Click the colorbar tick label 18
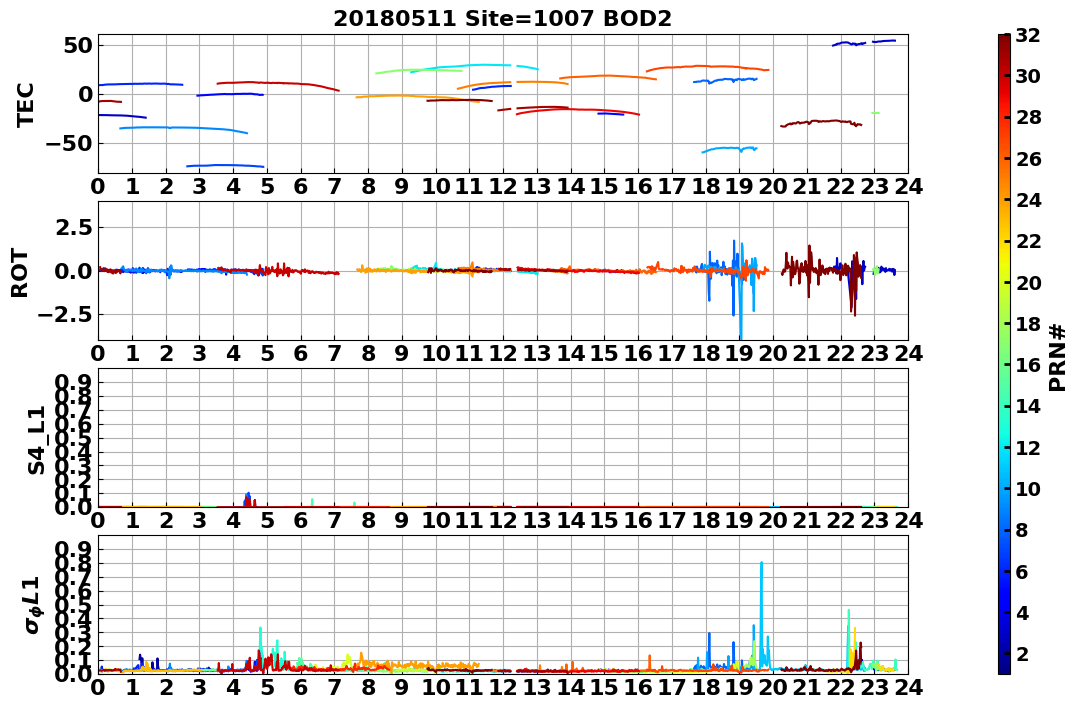The width and height of the screenshot is (1077, 709). coord(1028,324)
